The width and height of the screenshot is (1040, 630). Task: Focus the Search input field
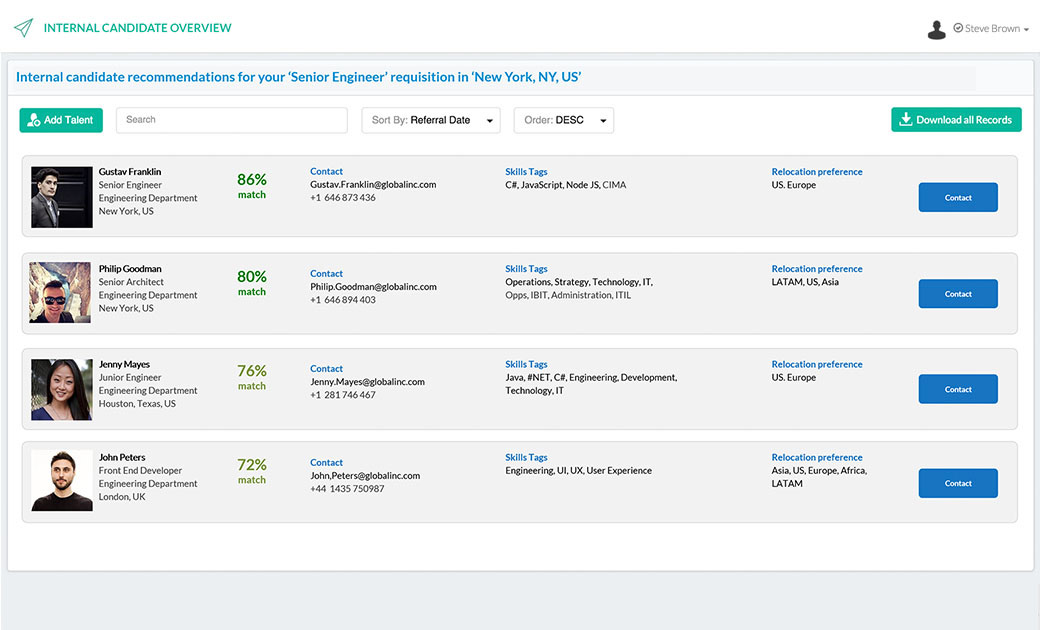232,120
